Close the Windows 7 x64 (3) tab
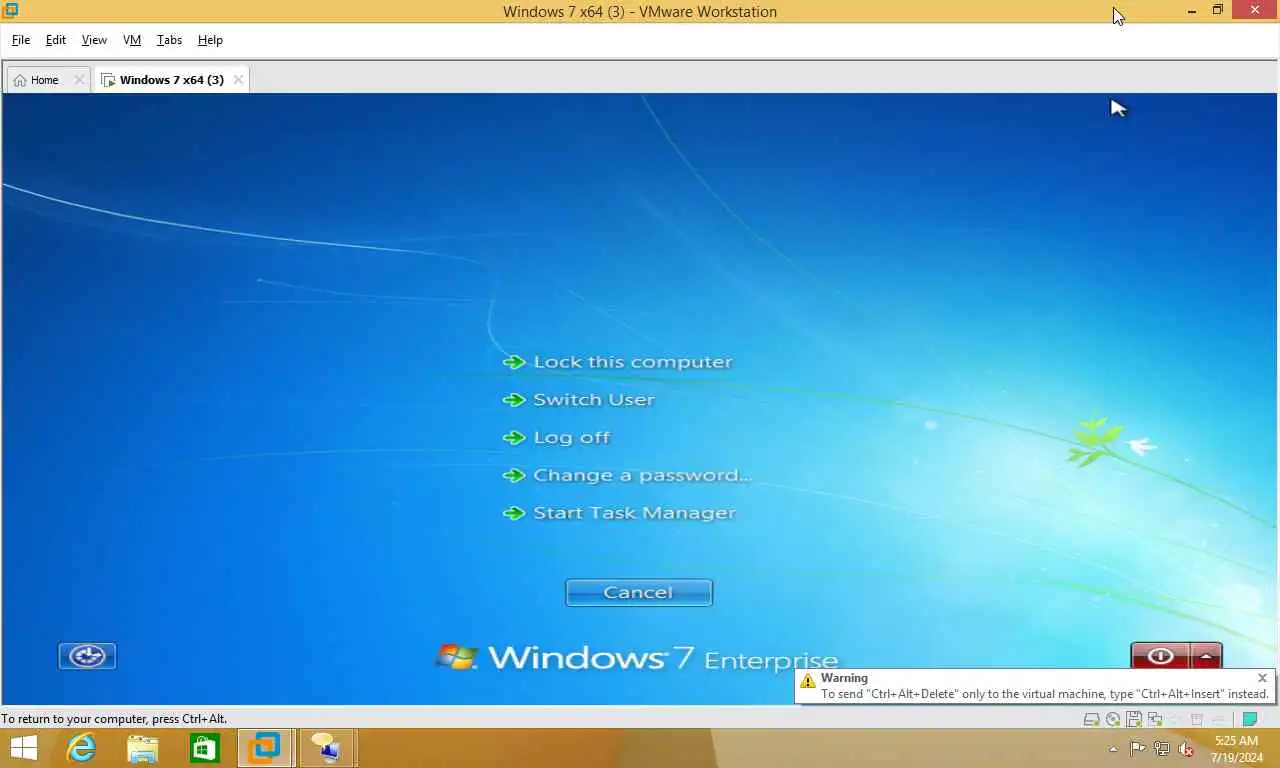 [238, 80]
